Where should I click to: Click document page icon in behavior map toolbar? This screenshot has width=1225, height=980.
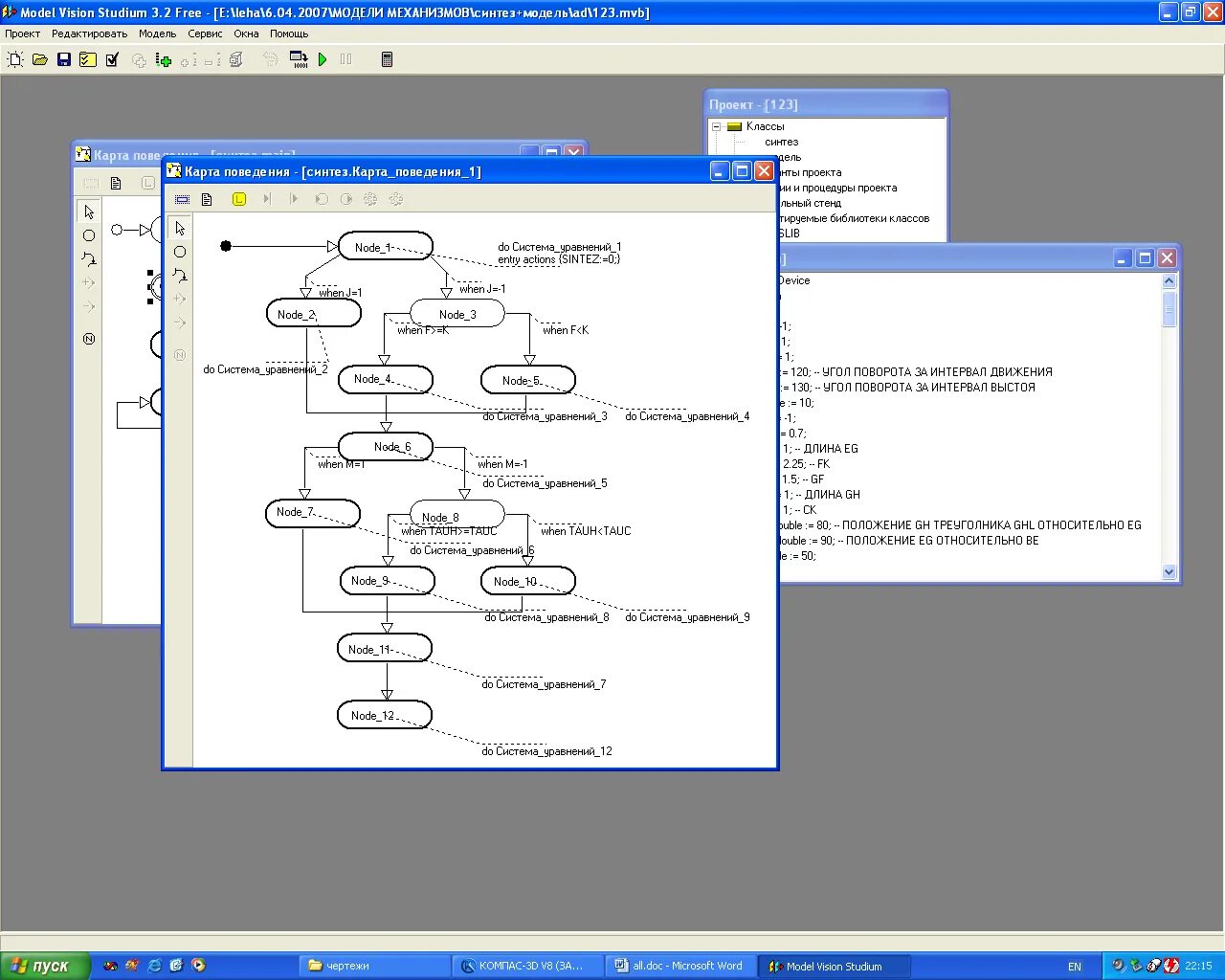[x=207, y=199]
